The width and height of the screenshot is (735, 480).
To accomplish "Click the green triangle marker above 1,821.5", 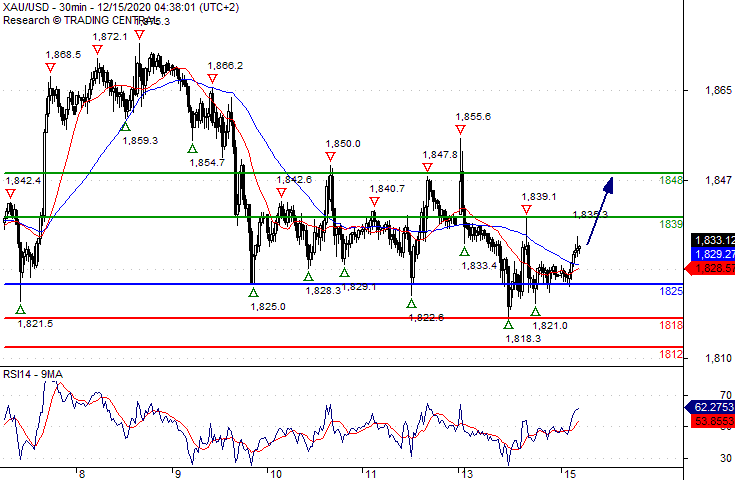I will coord(20,309).
